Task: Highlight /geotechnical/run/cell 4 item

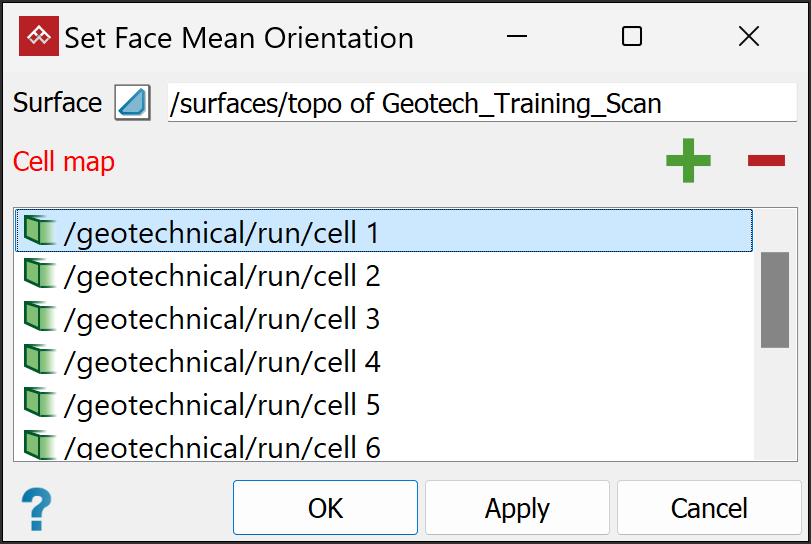Action: [222, 362]
